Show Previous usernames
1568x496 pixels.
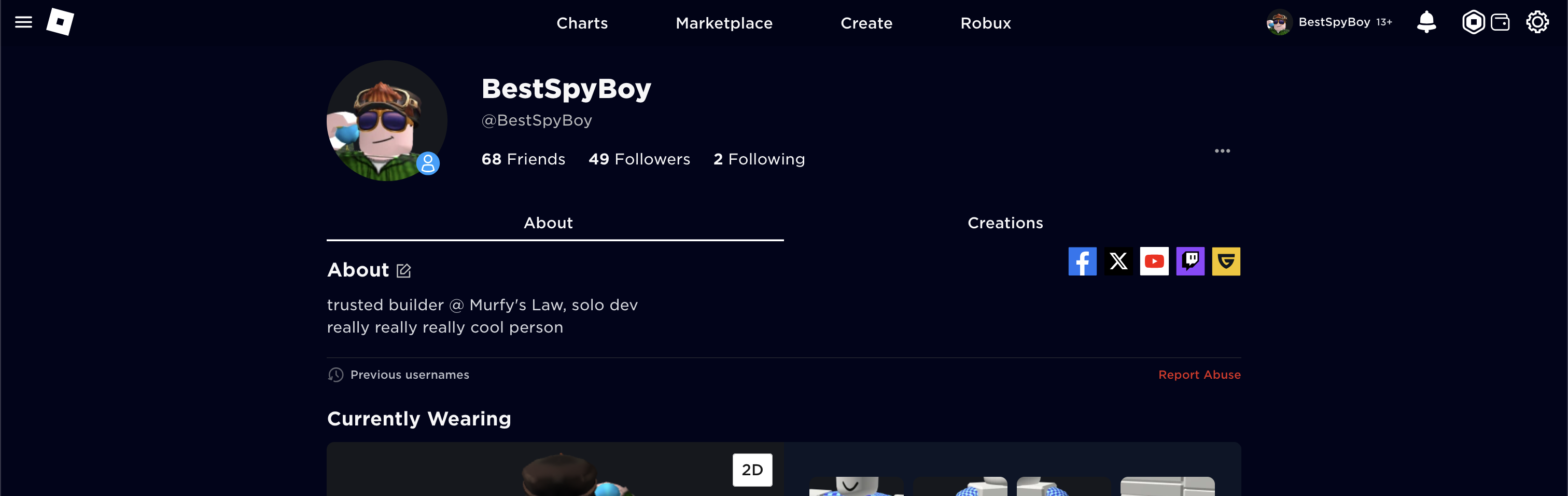(x=410, y=375)
